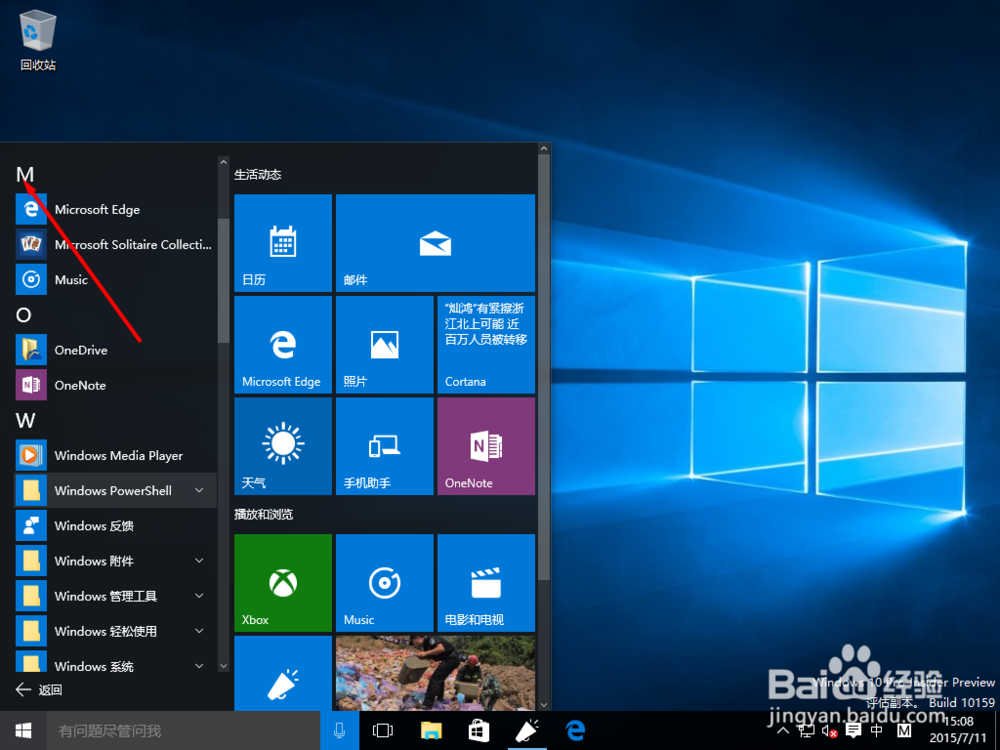Click the Microsoft Edge live tile

283,344
